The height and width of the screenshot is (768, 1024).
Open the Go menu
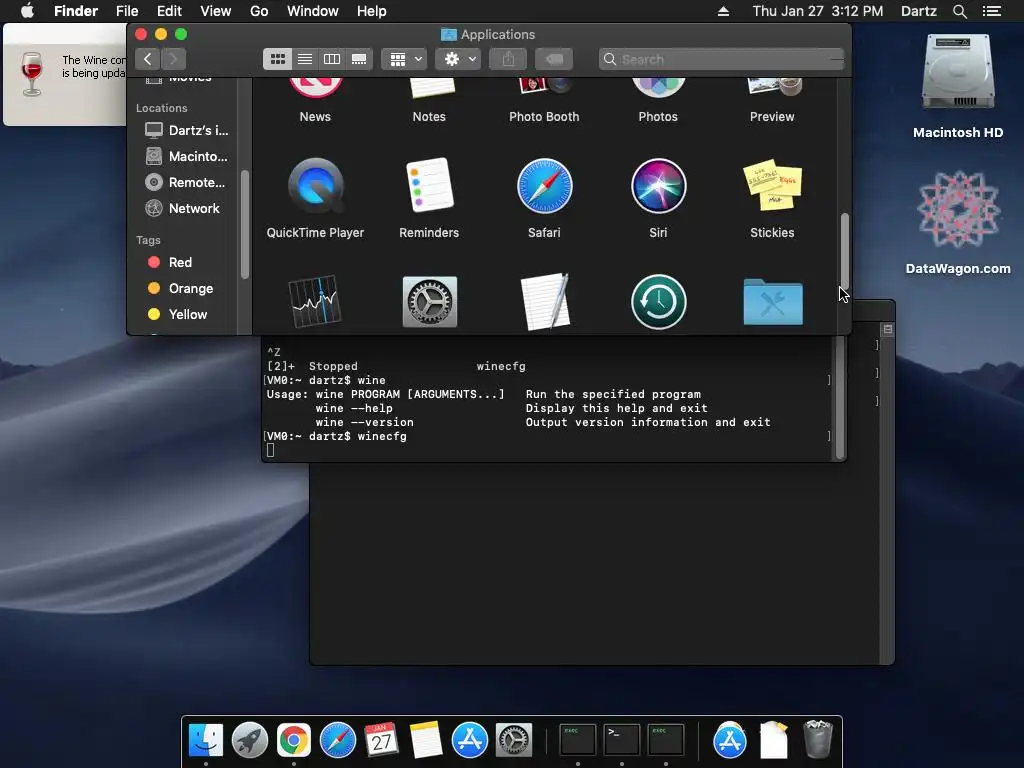pos(259,11)
